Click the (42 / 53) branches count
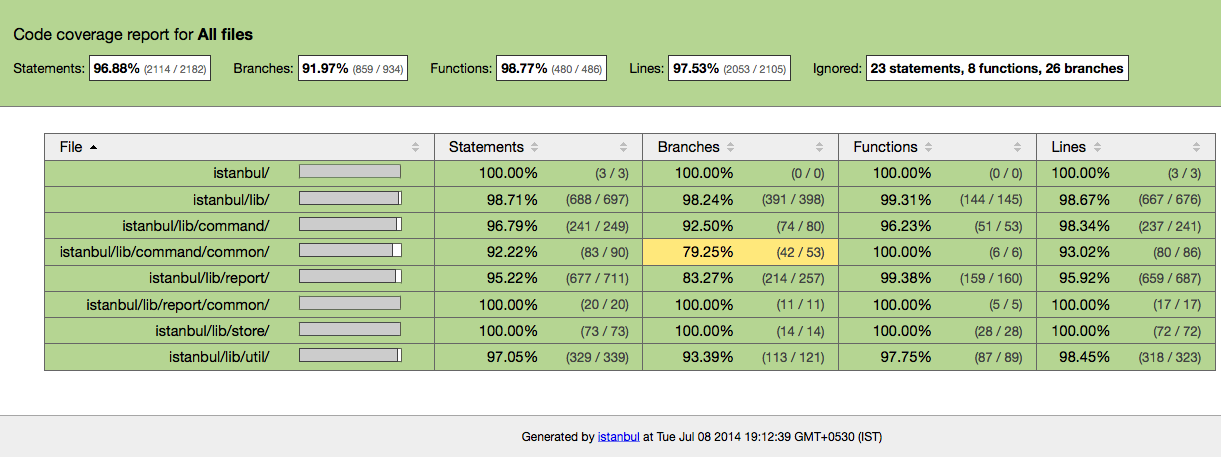 800,252
